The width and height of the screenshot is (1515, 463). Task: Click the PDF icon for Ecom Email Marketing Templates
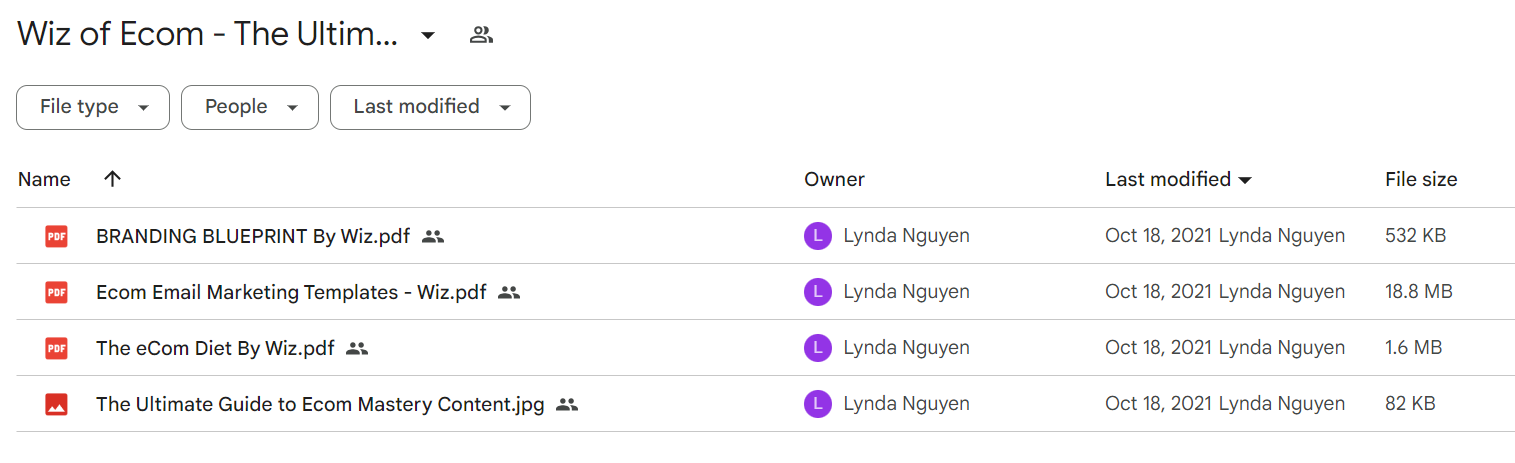[x=56, y=293]
